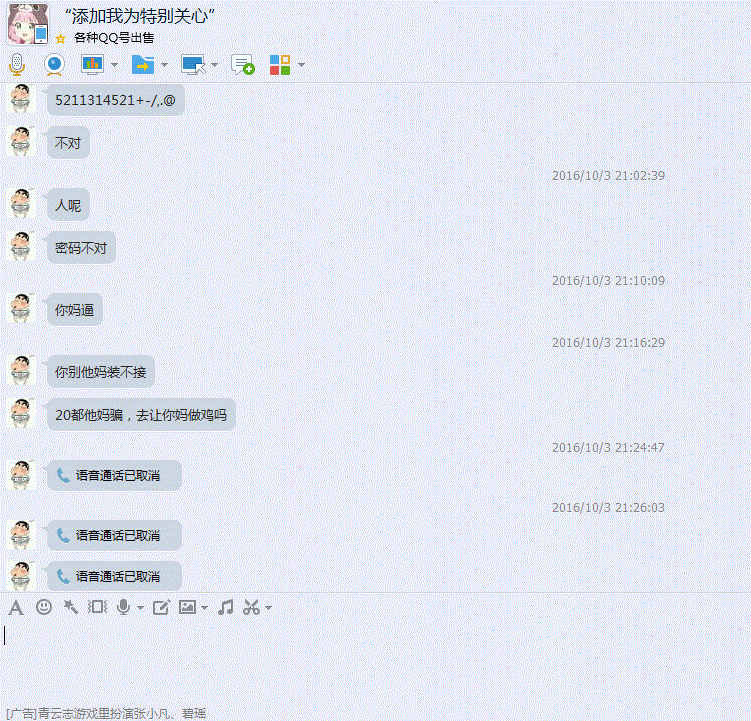
Task: Click the timestamp 2016/10/3 21:10:09
Action: [x=608, y=280]
